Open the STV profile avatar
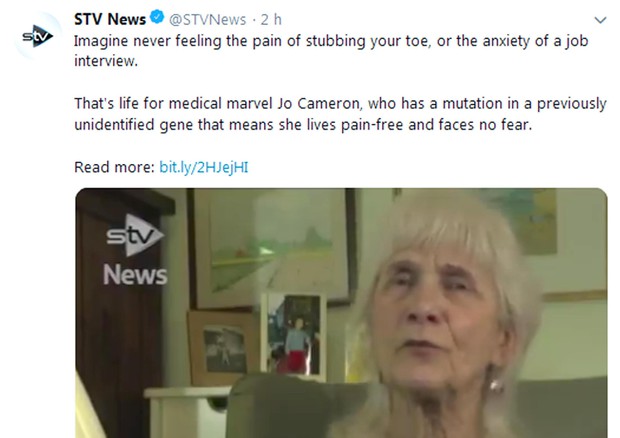The image size is (620, 438). pos(38,36)
